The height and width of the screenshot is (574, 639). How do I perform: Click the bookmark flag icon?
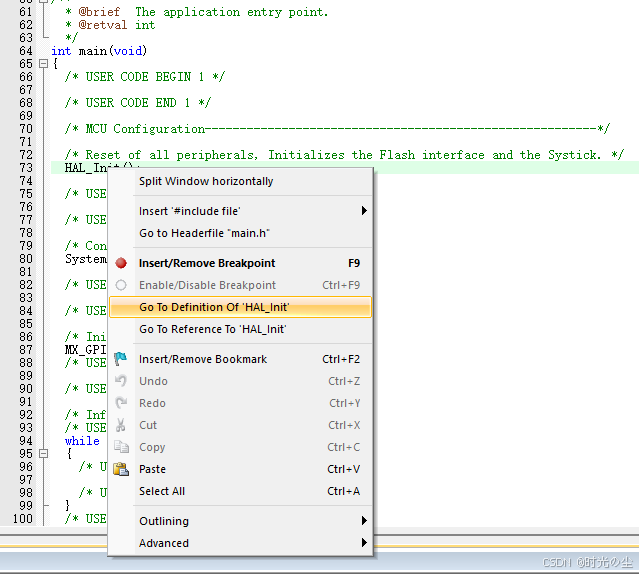pyautogui.click(x=121, y=359)
